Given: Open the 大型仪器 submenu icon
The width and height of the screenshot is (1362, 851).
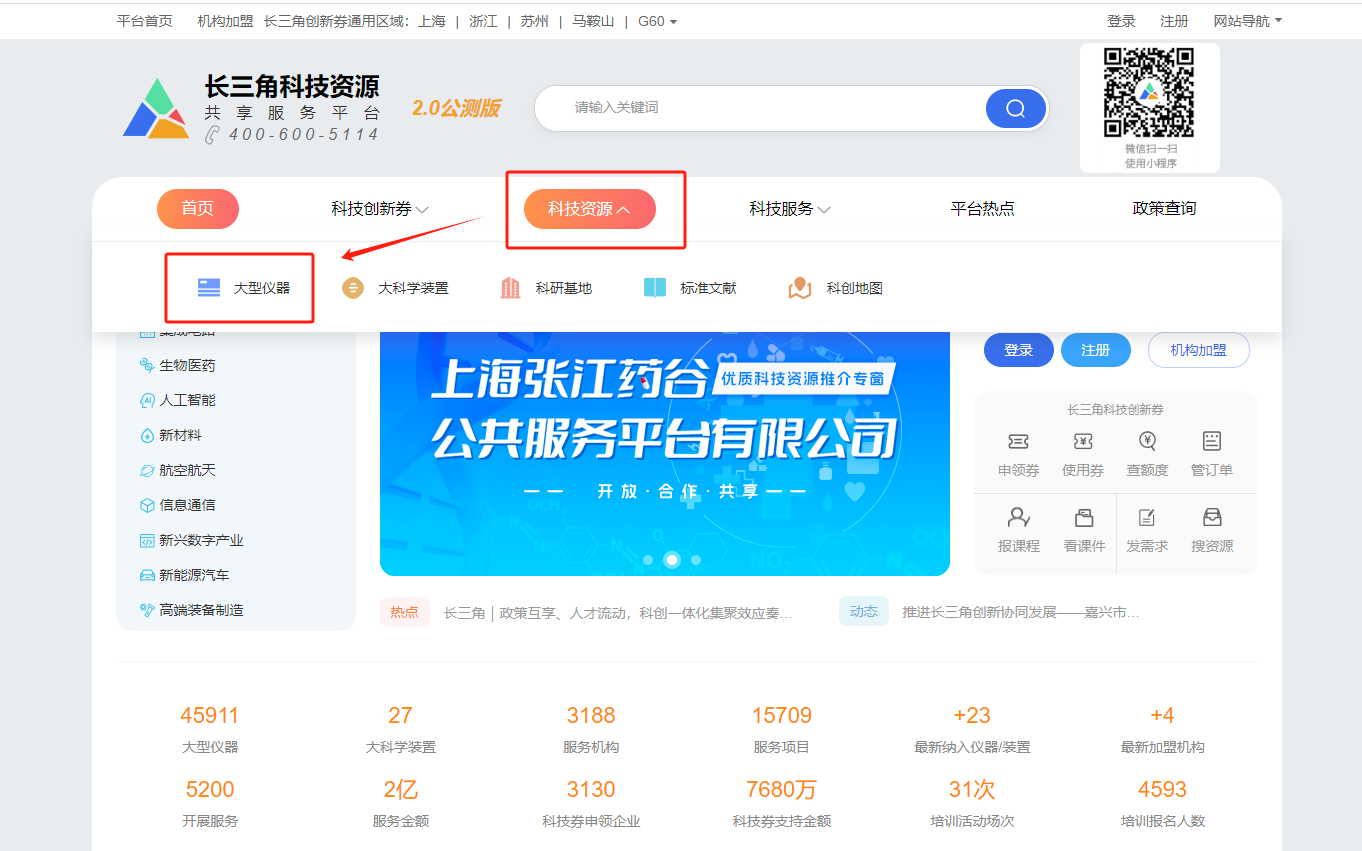Looking at the screenshot, I should [x=209, y=288].
